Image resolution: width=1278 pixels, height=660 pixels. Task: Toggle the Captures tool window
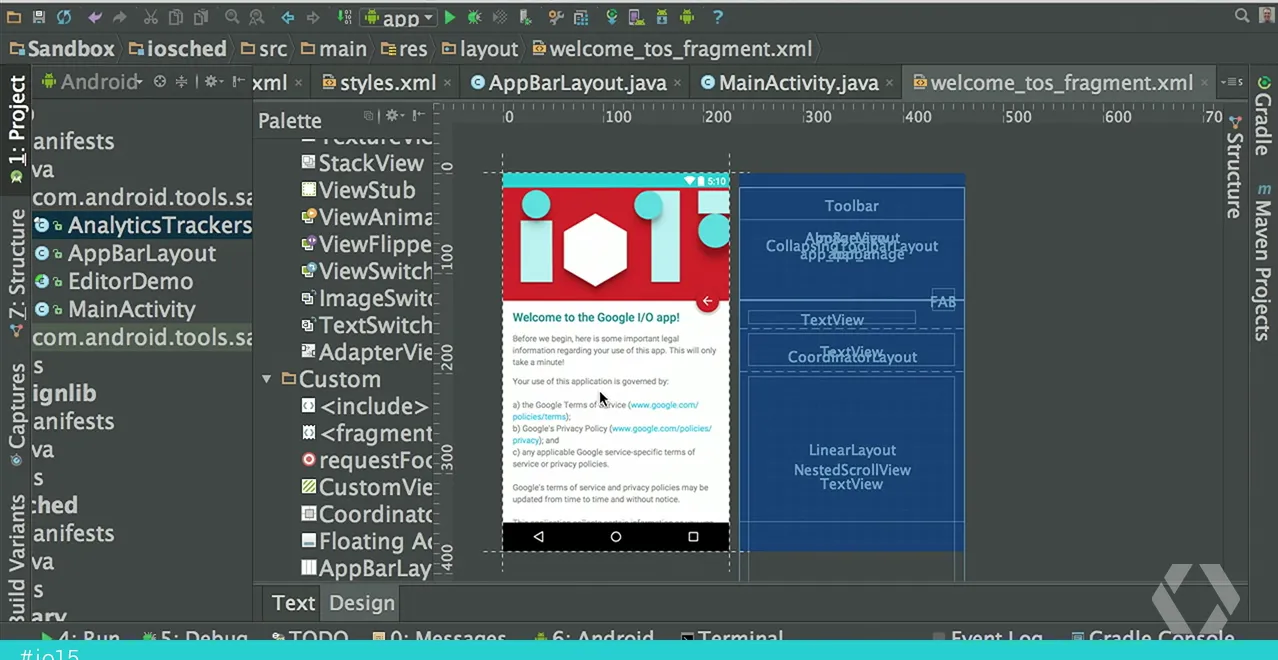(x=17, y=414)
